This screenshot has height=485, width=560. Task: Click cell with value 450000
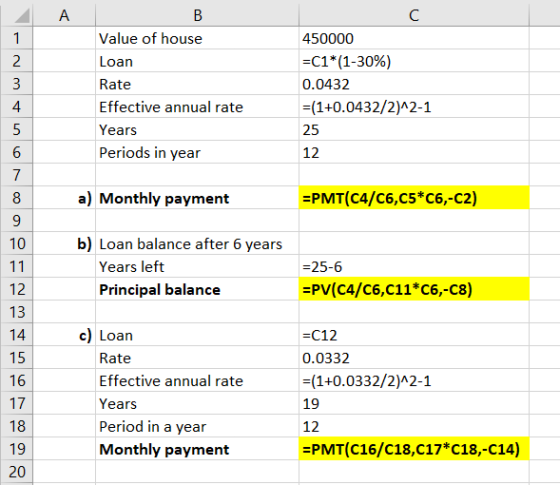point(414,38)
